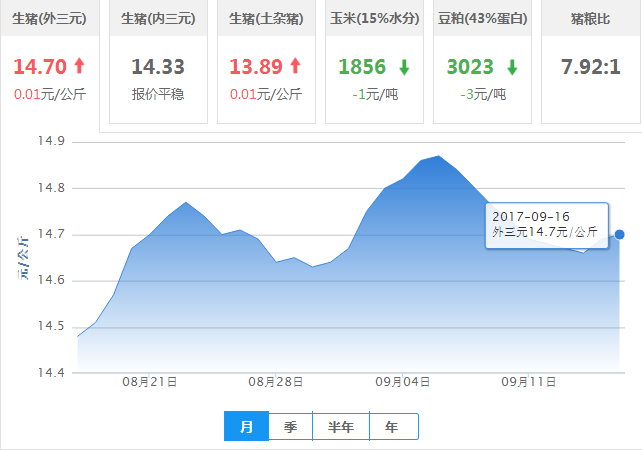The height and width of the screenshot is (451, 642).
Task: Click the 报价平稳 status text
Action: tap(158, 94)
